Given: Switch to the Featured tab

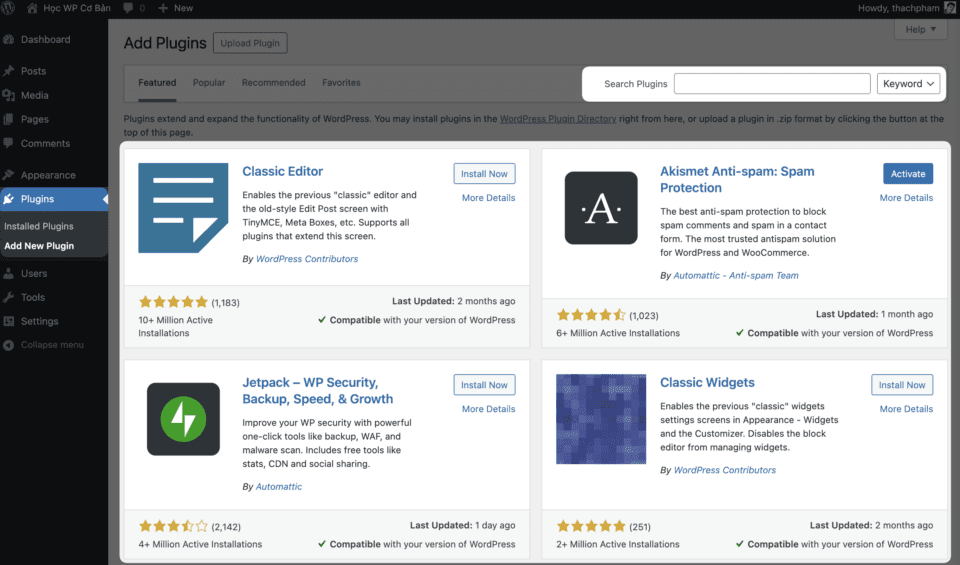Looking at the screenshot, I should point(157,83).
